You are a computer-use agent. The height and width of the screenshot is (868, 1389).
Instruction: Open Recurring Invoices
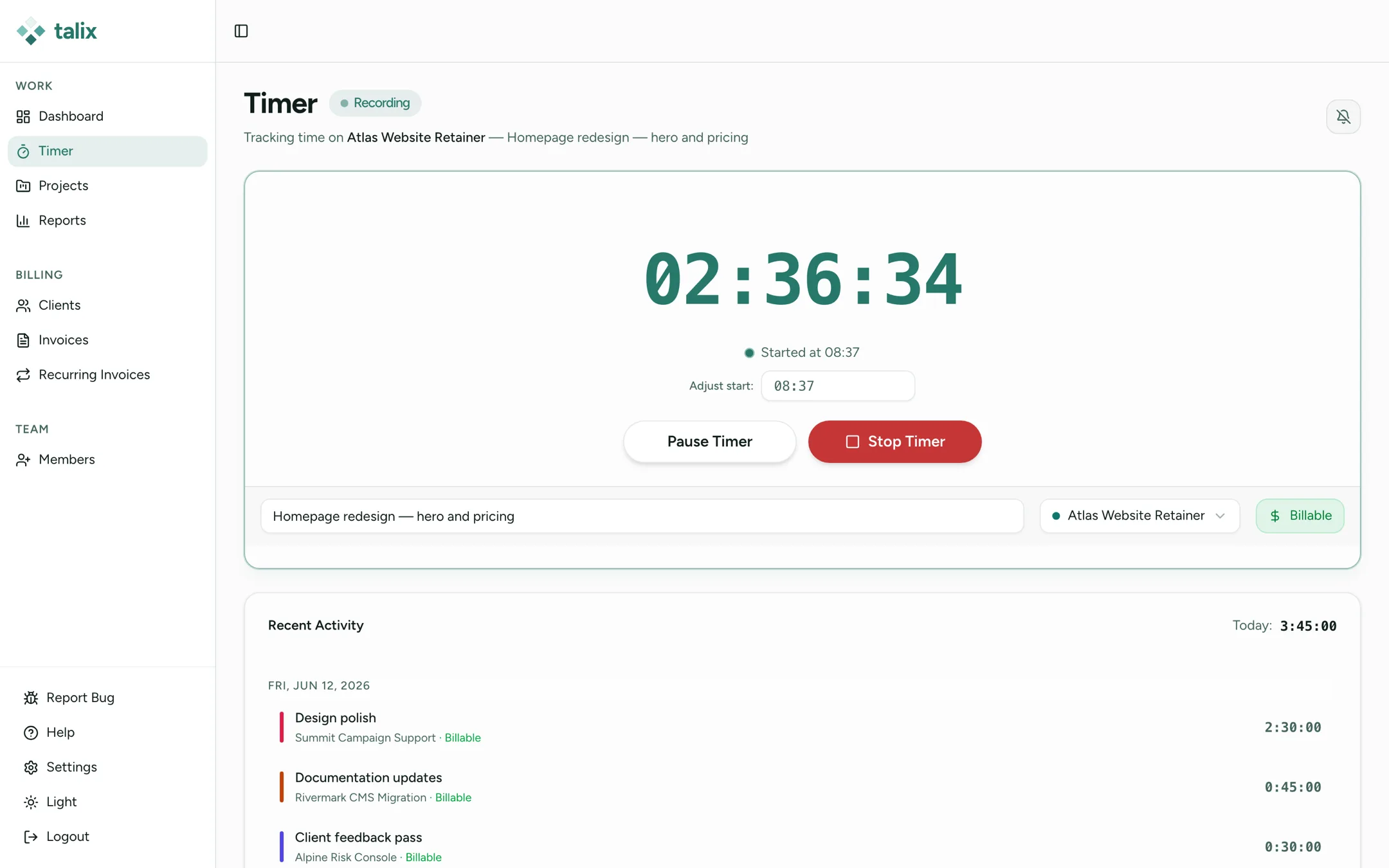click(x=107, y=375)
